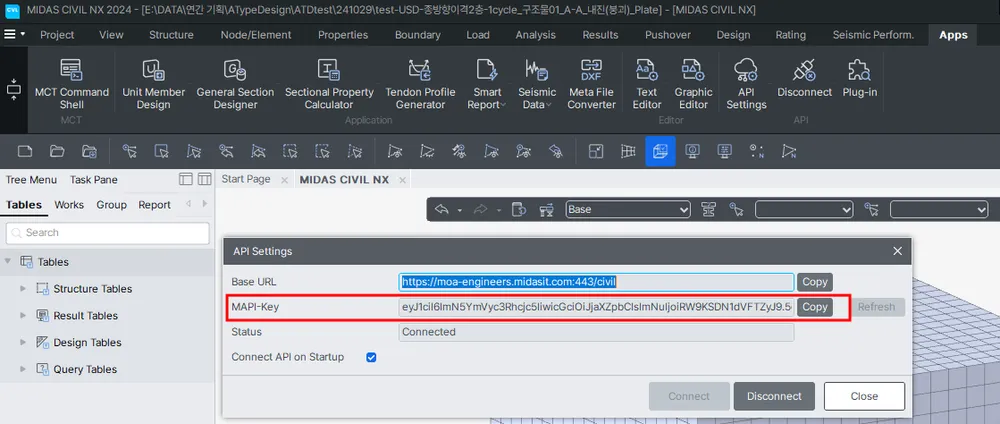Collapse the ribbon with the left-edge icon
This screenshot has width=1000, height=424.
point(13,89)
